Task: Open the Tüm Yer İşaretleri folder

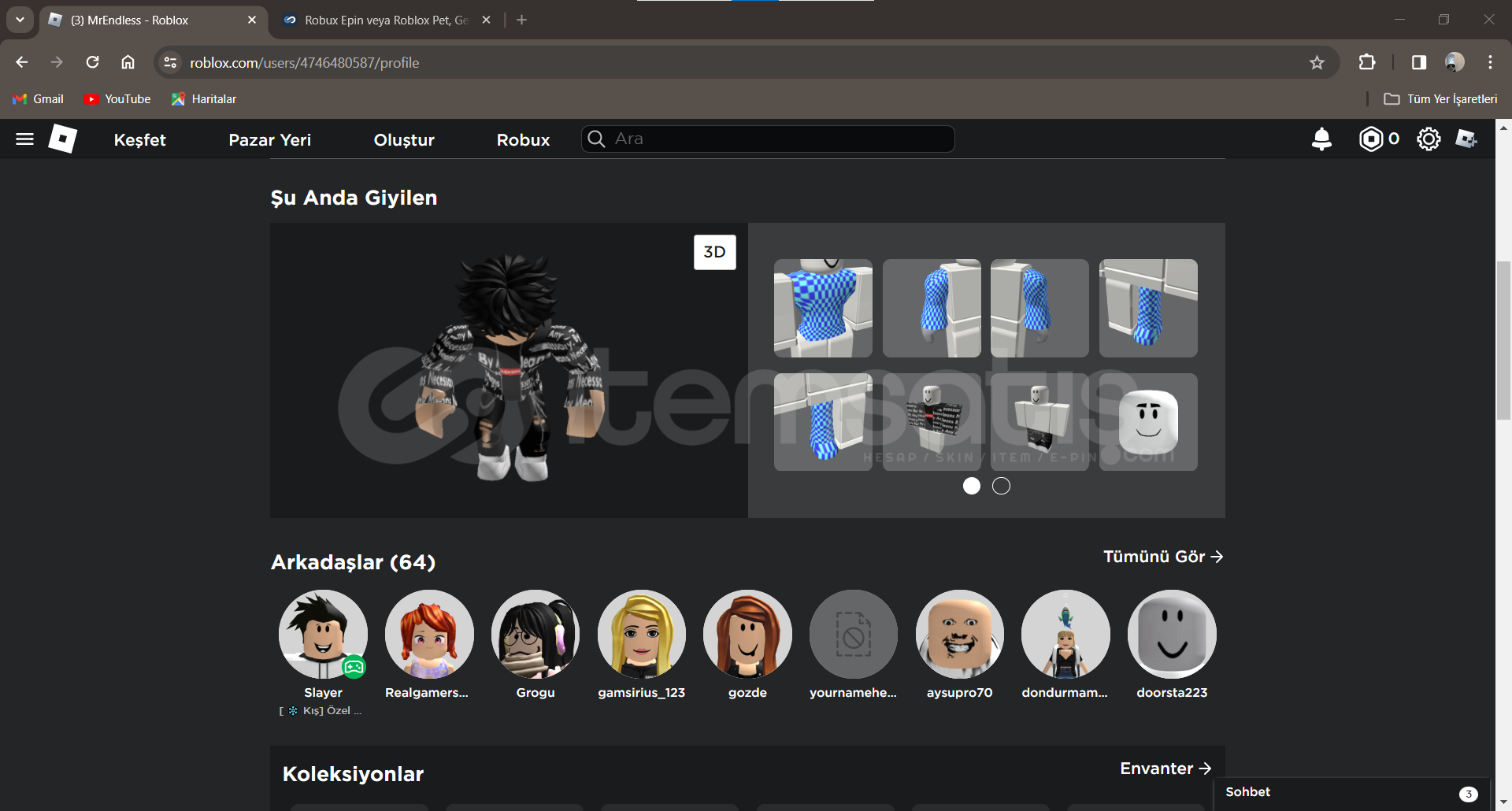Action: point(1441,99)
